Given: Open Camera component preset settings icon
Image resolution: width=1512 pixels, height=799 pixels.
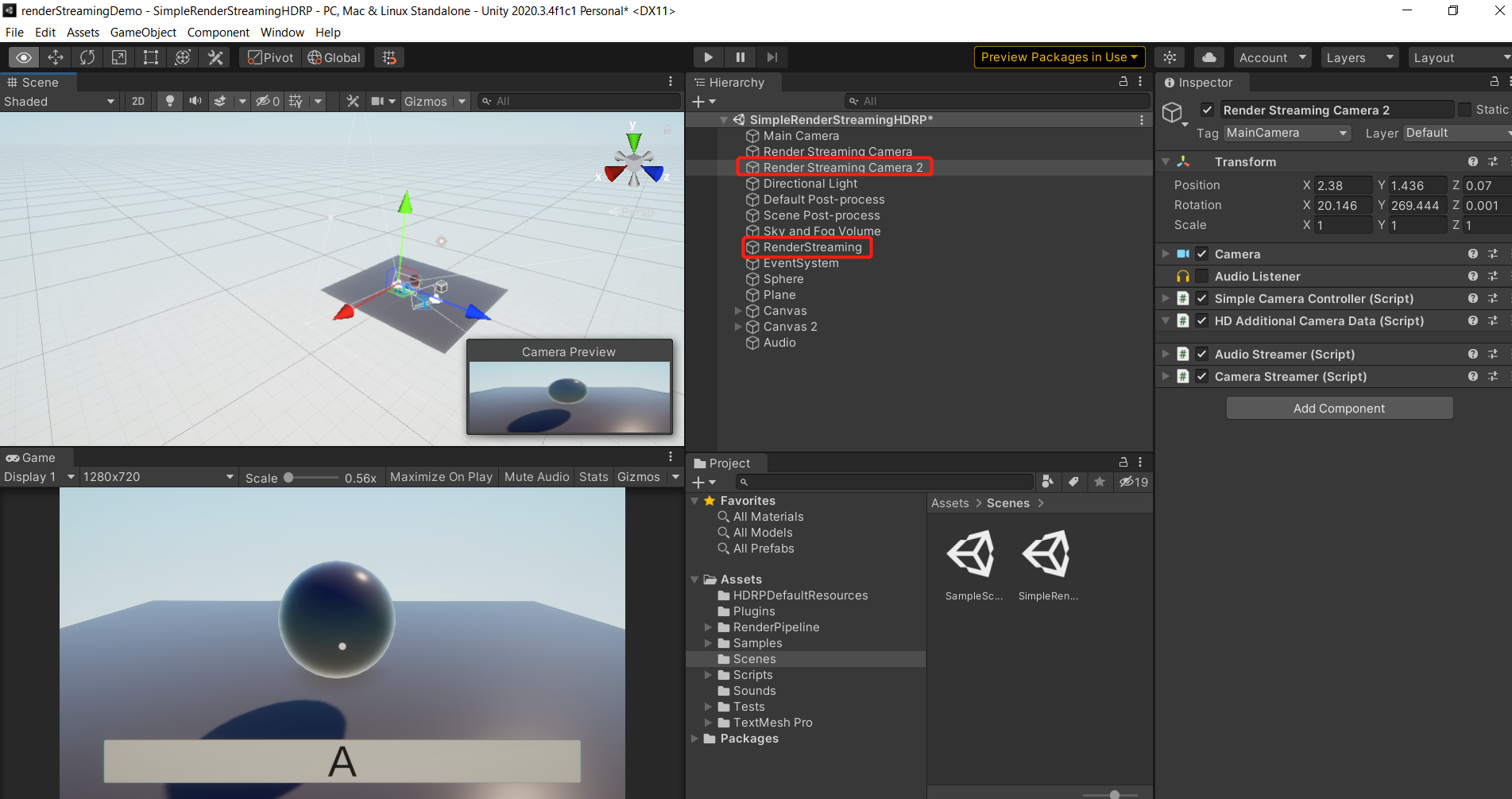Looking at the screenshot, I should coord(1493,254).
